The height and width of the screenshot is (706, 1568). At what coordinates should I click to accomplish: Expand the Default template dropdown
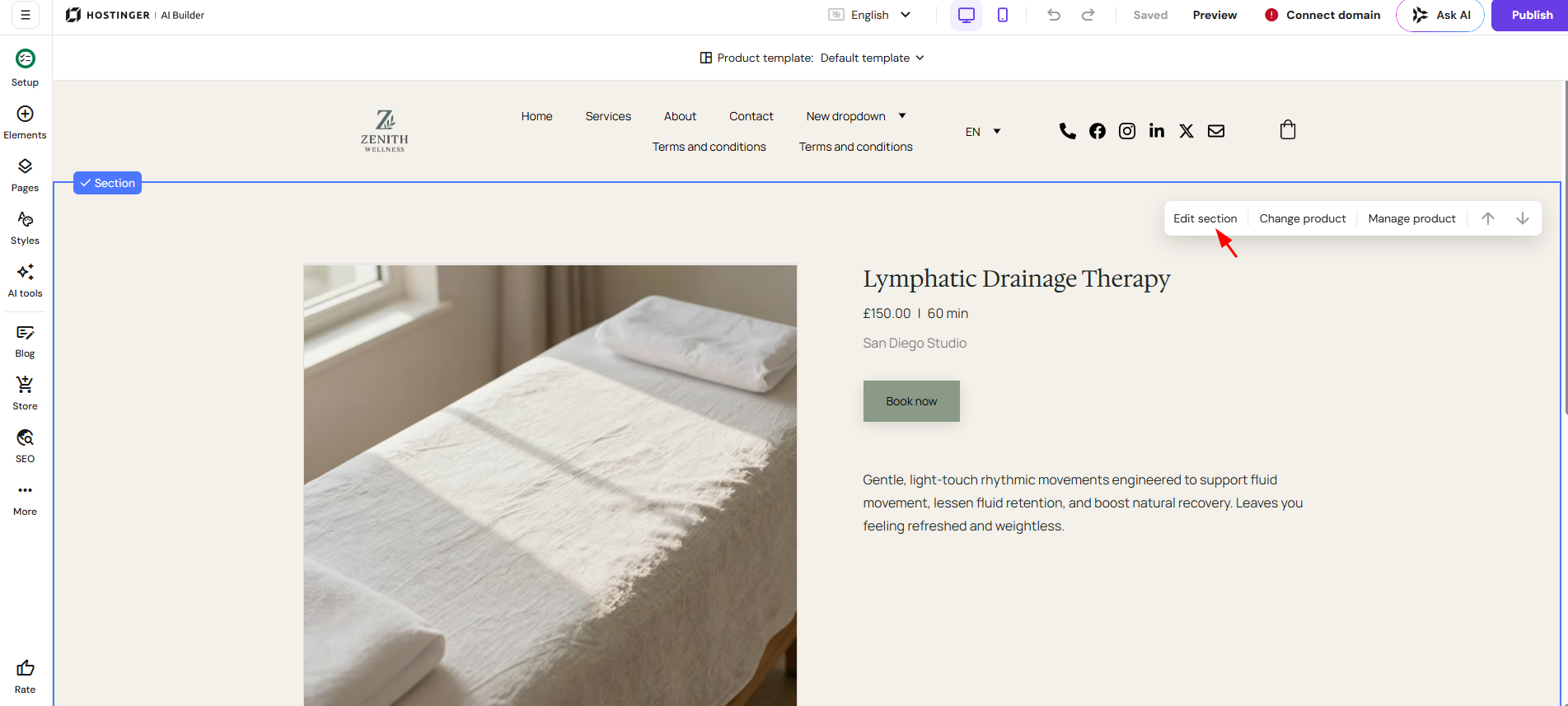(873, 58)
